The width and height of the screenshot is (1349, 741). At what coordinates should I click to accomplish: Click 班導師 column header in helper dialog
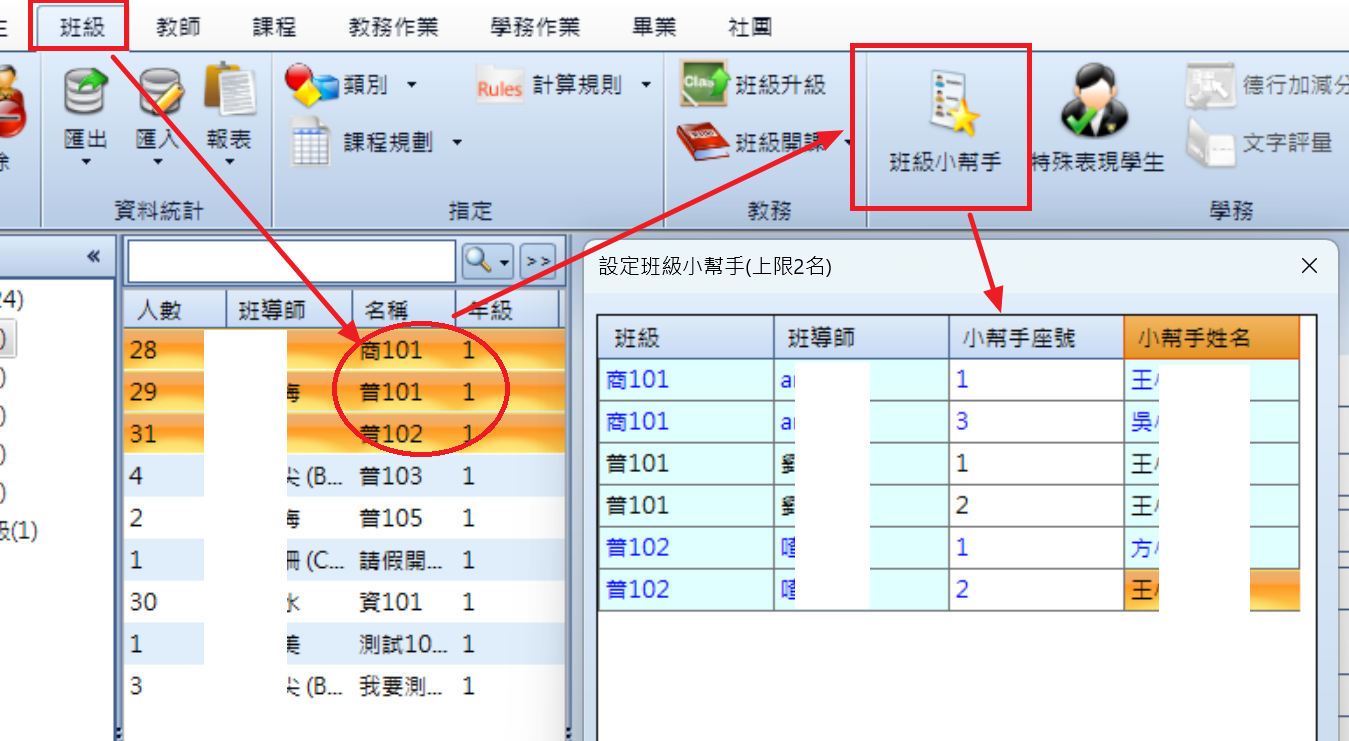coord(861,338)
